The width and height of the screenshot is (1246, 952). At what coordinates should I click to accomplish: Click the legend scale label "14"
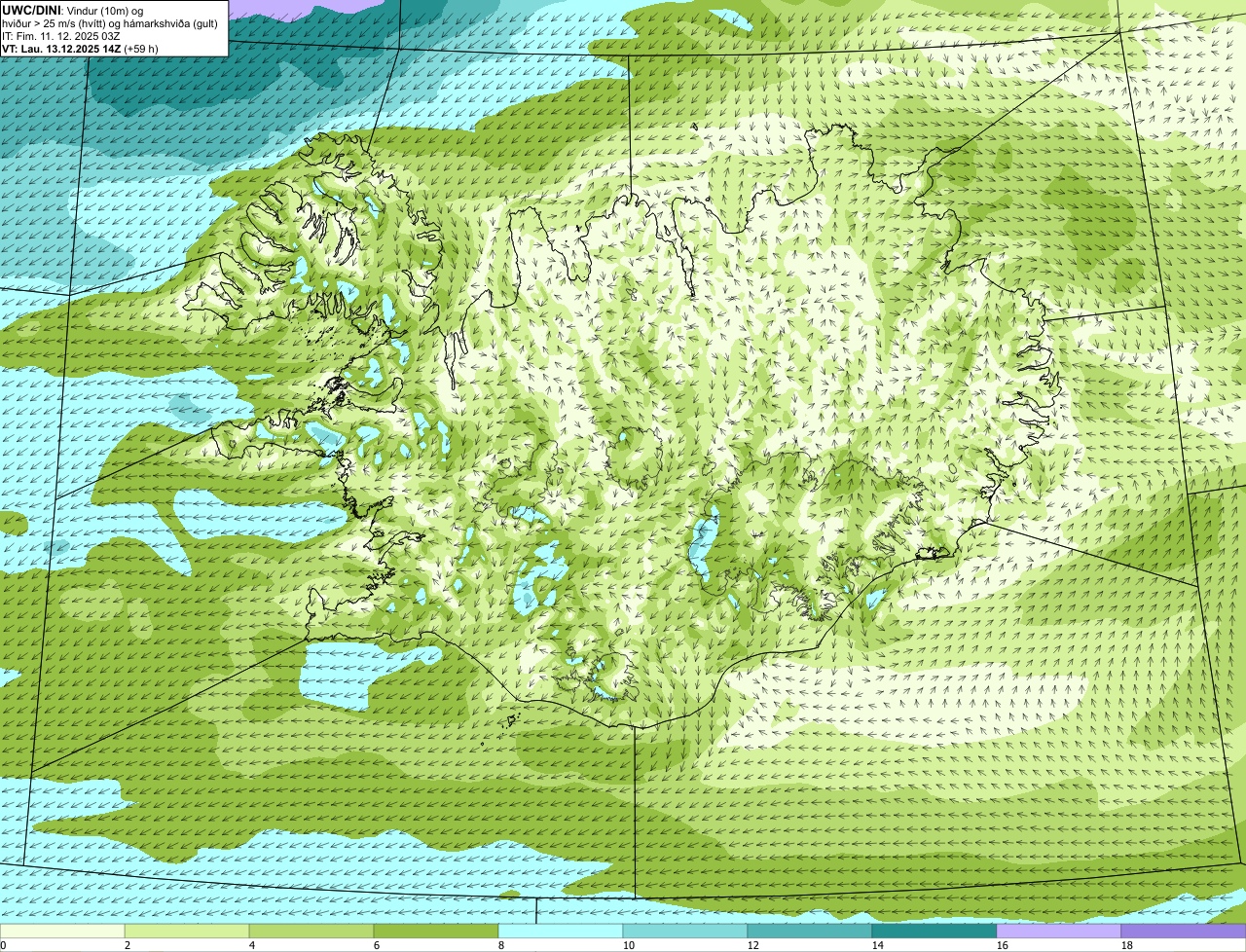(878, 945)
